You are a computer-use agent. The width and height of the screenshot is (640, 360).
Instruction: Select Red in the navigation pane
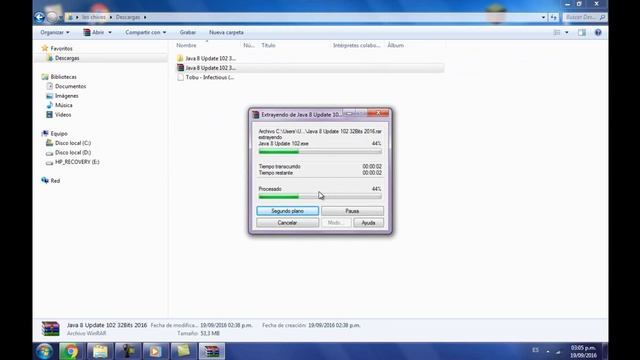click(x=55, y=181)
